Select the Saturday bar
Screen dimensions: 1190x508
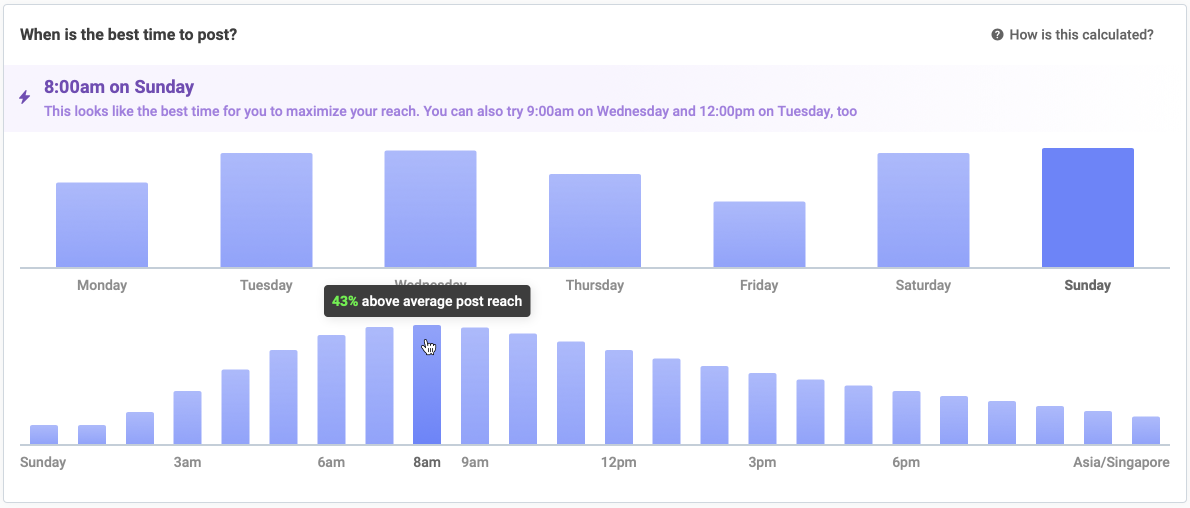pos(924,210)
